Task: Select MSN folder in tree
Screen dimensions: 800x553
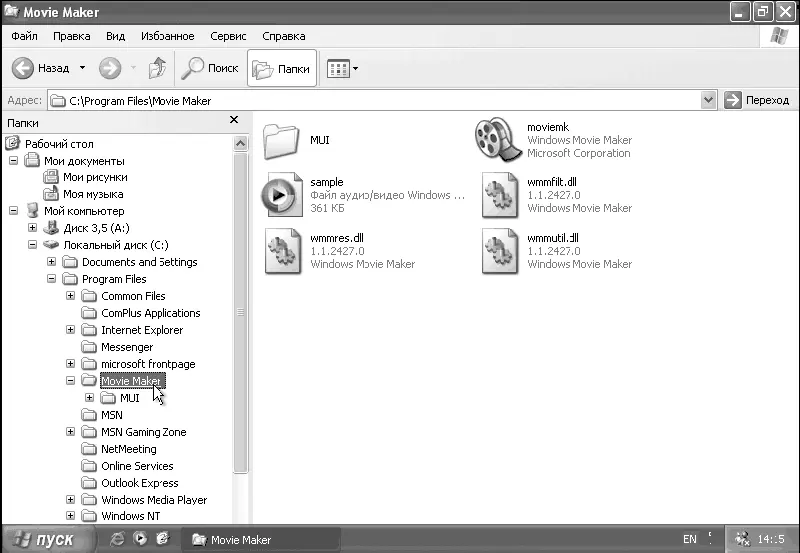Action: click(x=112, y=415)
